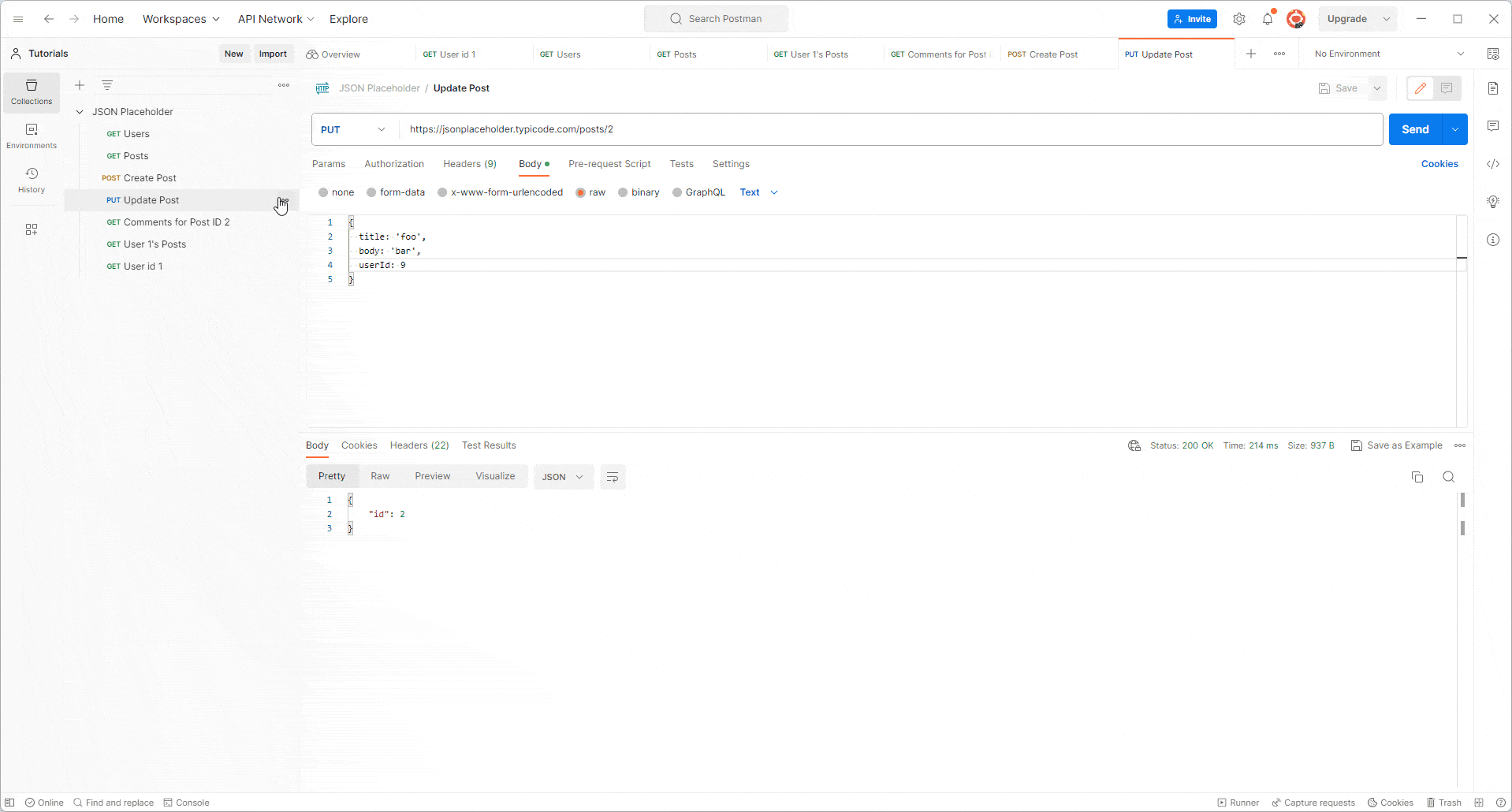Go back with the left arrow

point(49,19)
